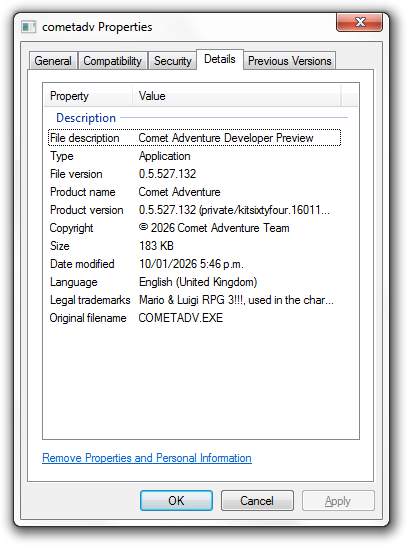Screen dimensions: 408x546
Task: Click the Property column header
Action: (88, 96)
